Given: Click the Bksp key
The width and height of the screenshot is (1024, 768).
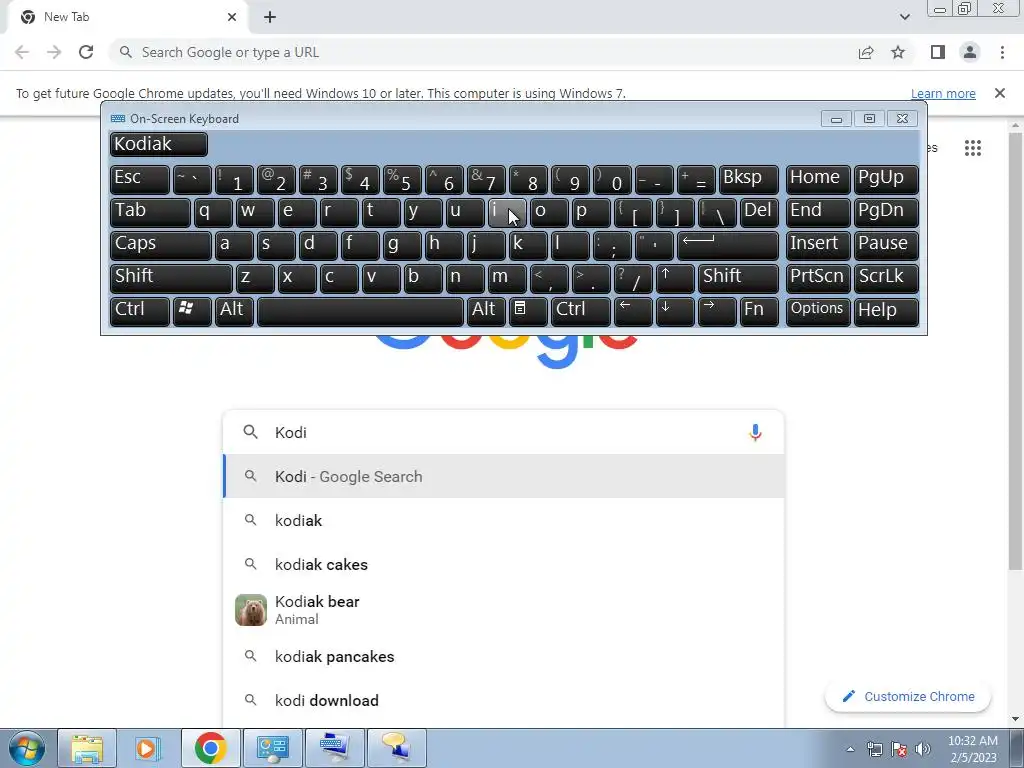Looking at the screenshot, I should [x=748, y=179].
